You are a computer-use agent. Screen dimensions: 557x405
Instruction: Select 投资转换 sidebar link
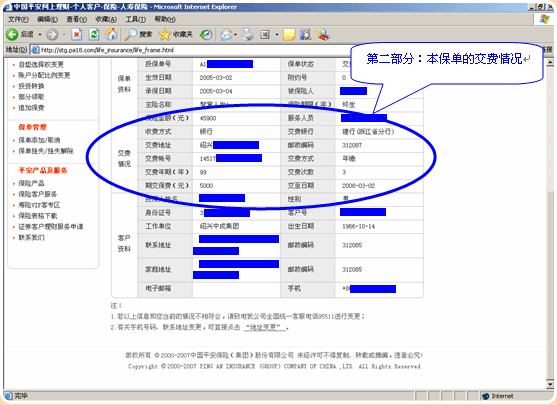point(31,86)
